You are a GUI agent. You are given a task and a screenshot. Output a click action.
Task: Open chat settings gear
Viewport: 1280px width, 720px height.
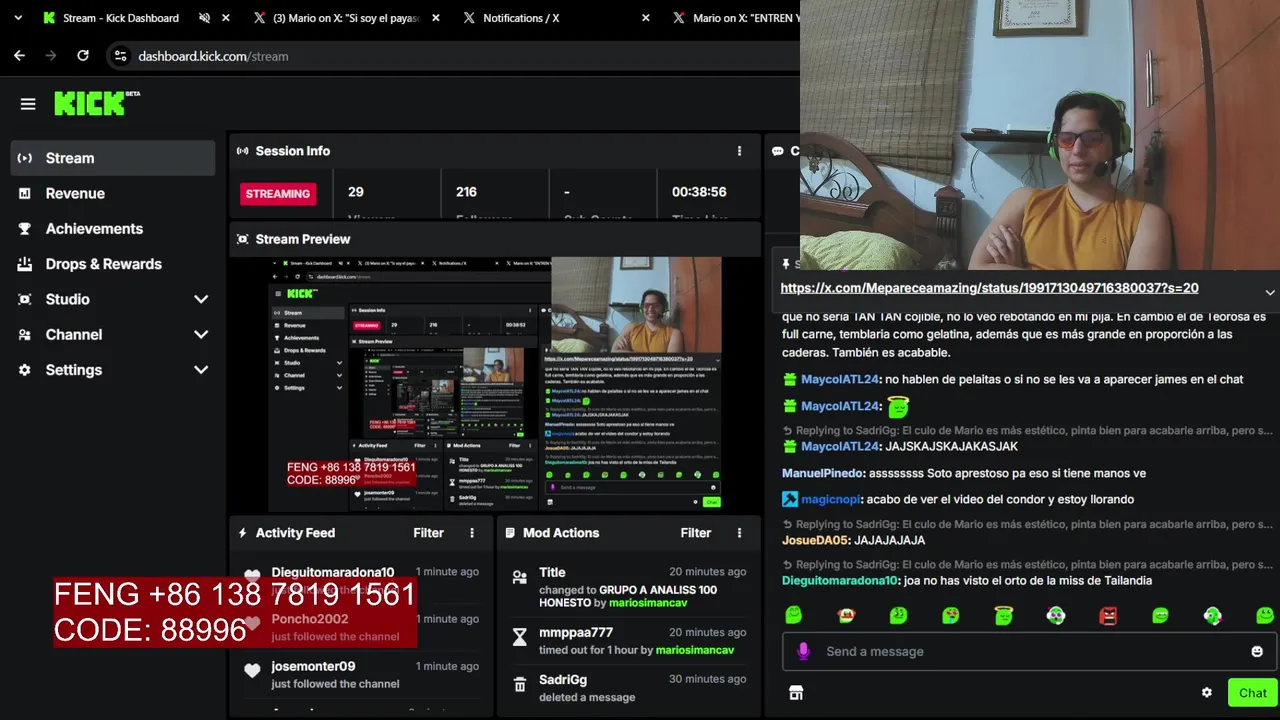point(1207,693)
